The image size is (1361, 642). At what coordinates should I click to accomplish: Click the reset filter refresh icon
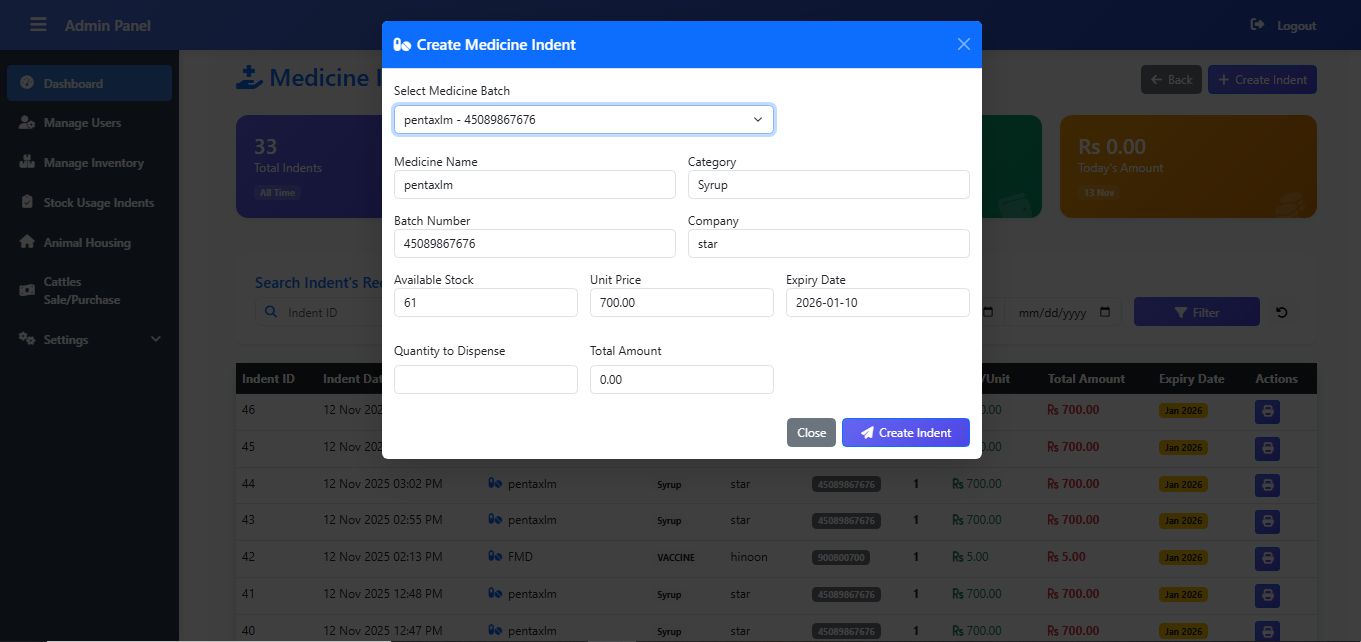click(x=1282, y=312)
